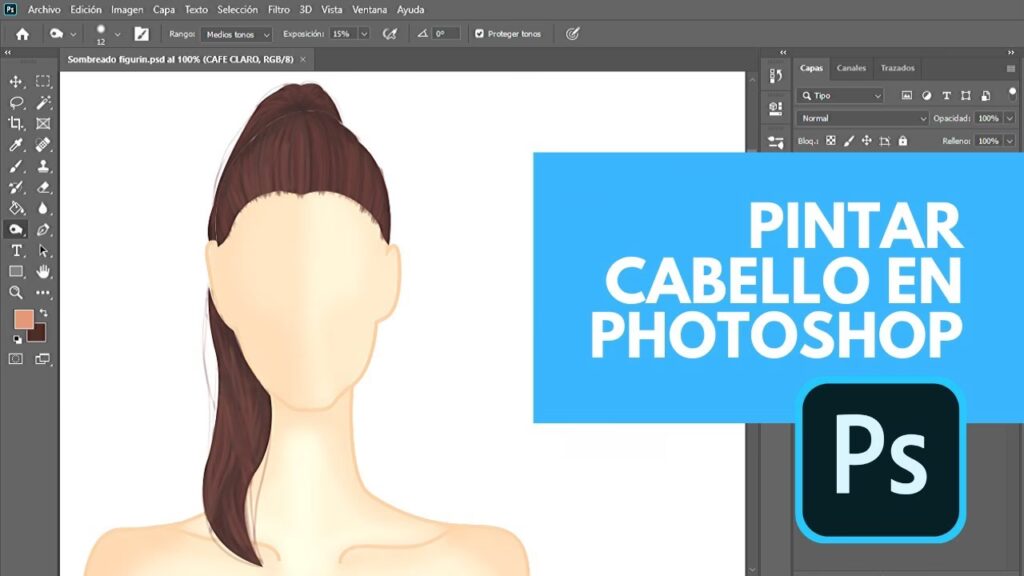
Task: Toggle the layer filter on/off switch
Action: tap(1012, 94)
